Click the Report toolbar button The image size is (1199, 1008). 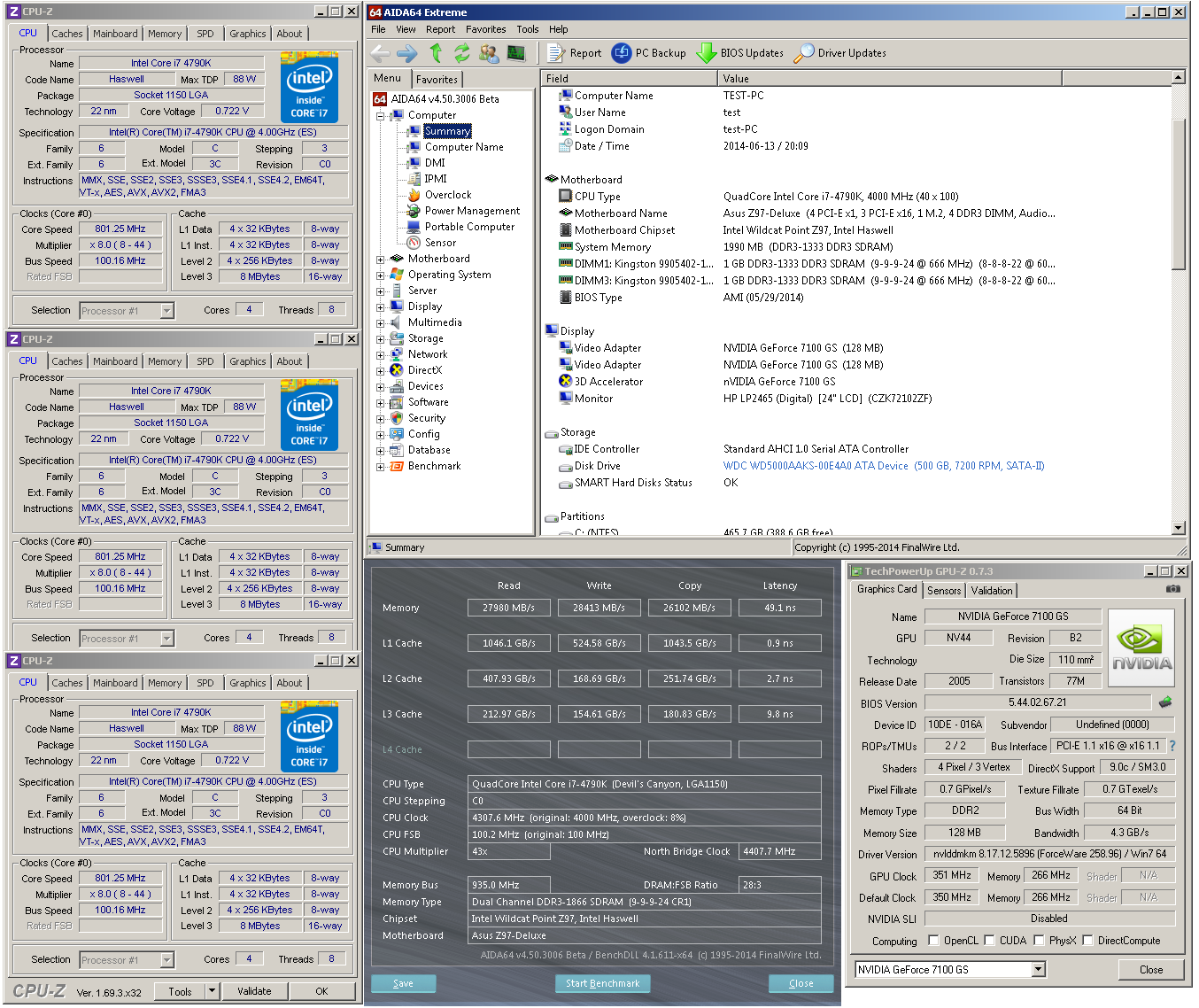(x=574, y=53)
